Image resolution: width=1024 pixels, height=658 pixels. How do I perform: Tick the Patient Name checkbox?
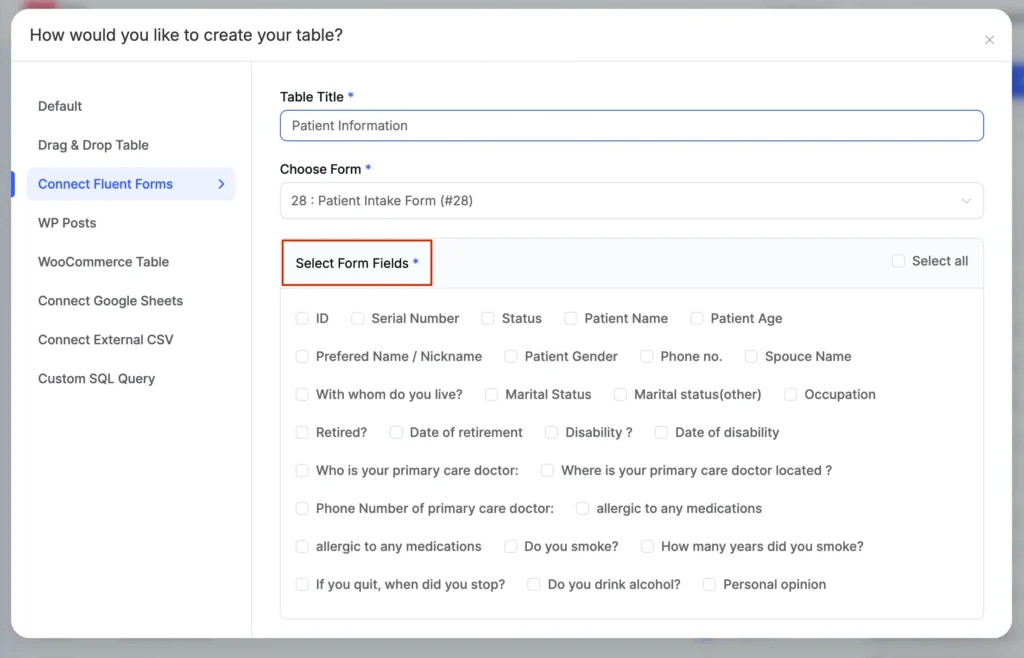[x=571, y=319]
